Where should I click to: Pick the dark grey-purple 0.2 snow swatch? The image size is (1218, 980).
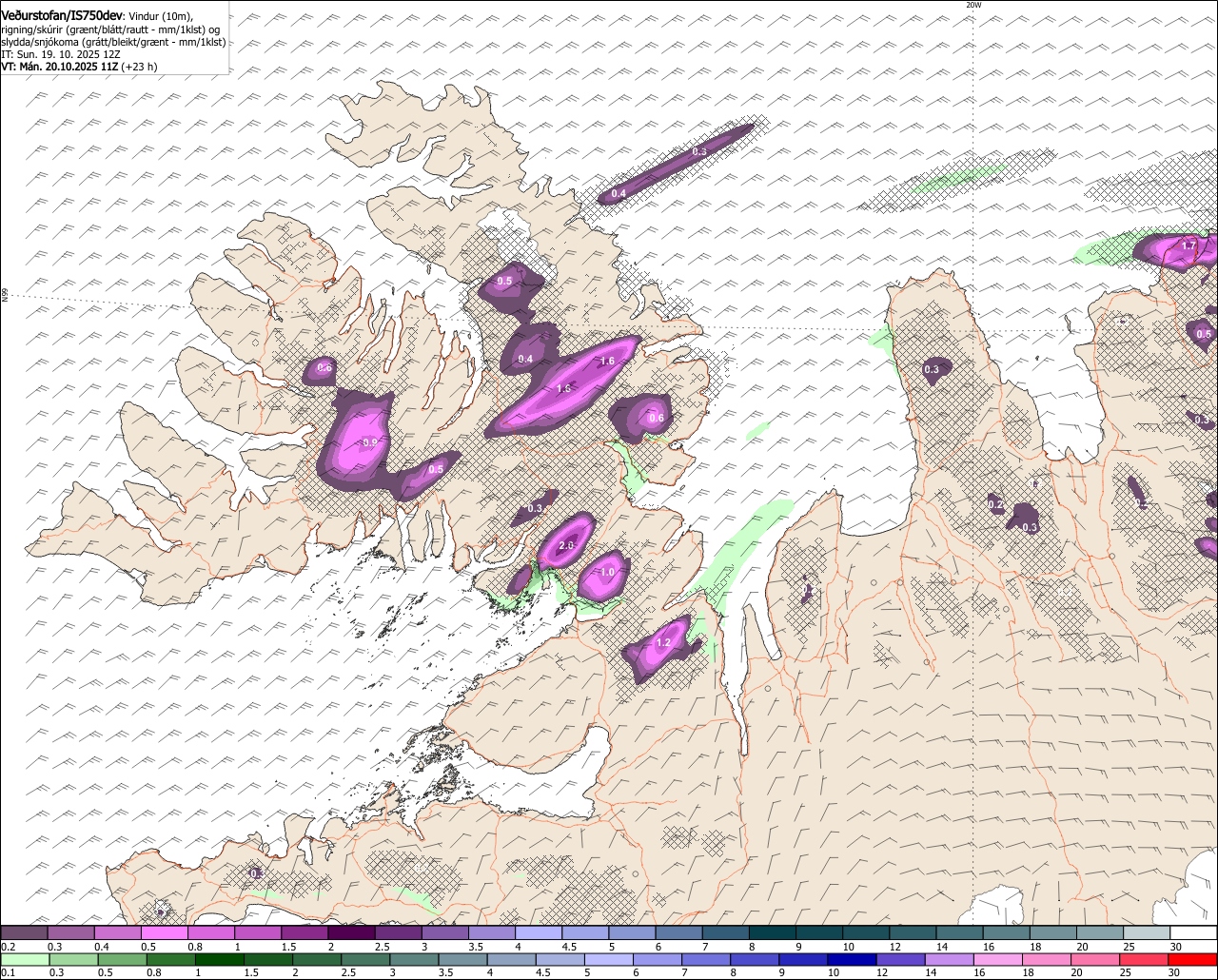point(24,932)
